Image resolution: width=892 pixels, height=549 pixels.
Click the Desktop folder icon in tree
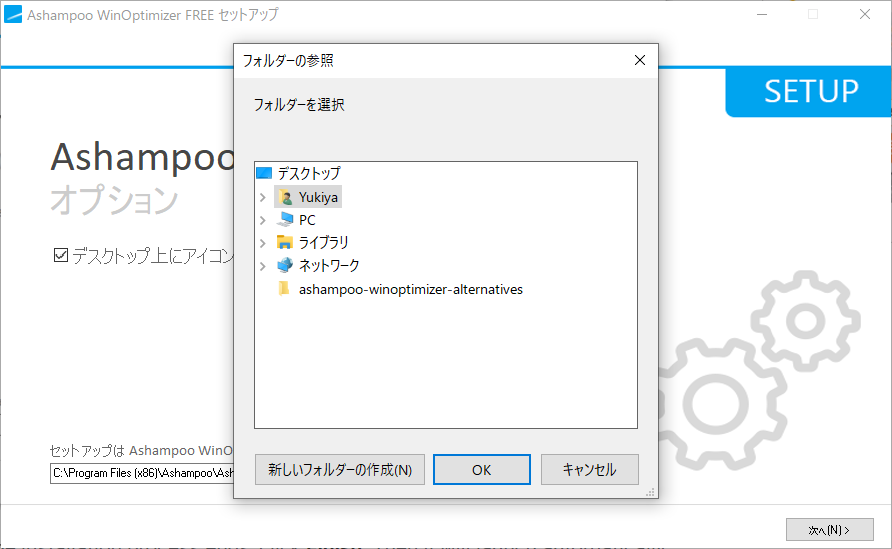tap(264, 173)
